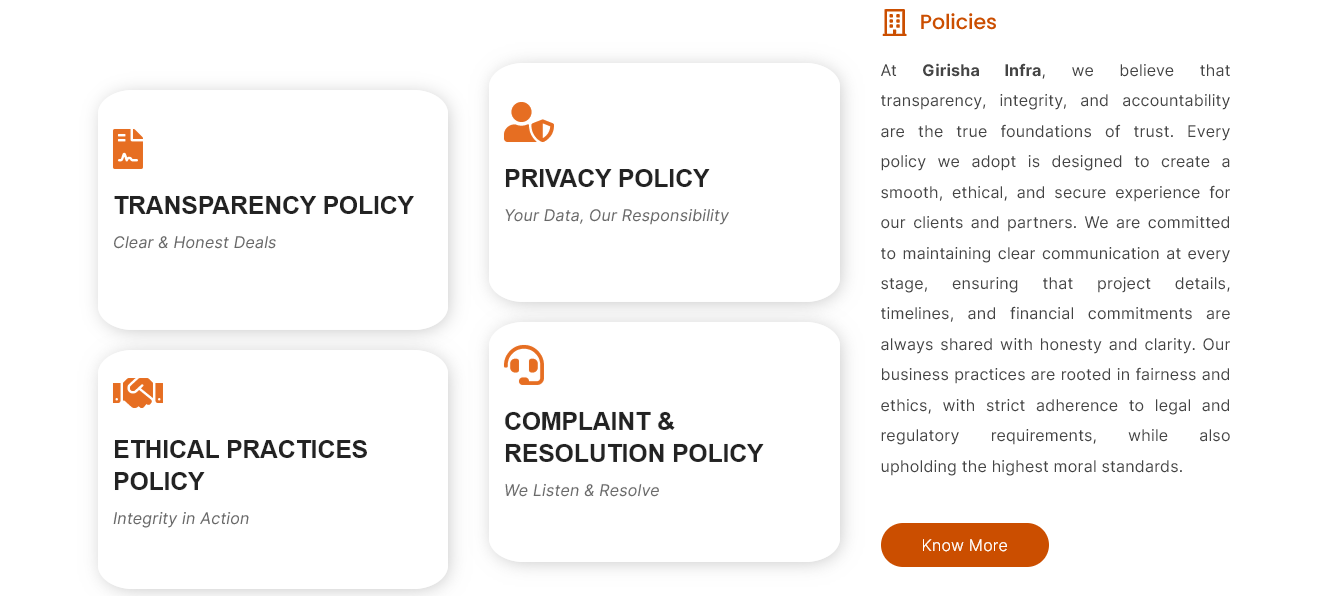Open the TRANSPARENCY POLICY heading
This screenshot has height=596, width=1338.
click(x=263, y=206)
